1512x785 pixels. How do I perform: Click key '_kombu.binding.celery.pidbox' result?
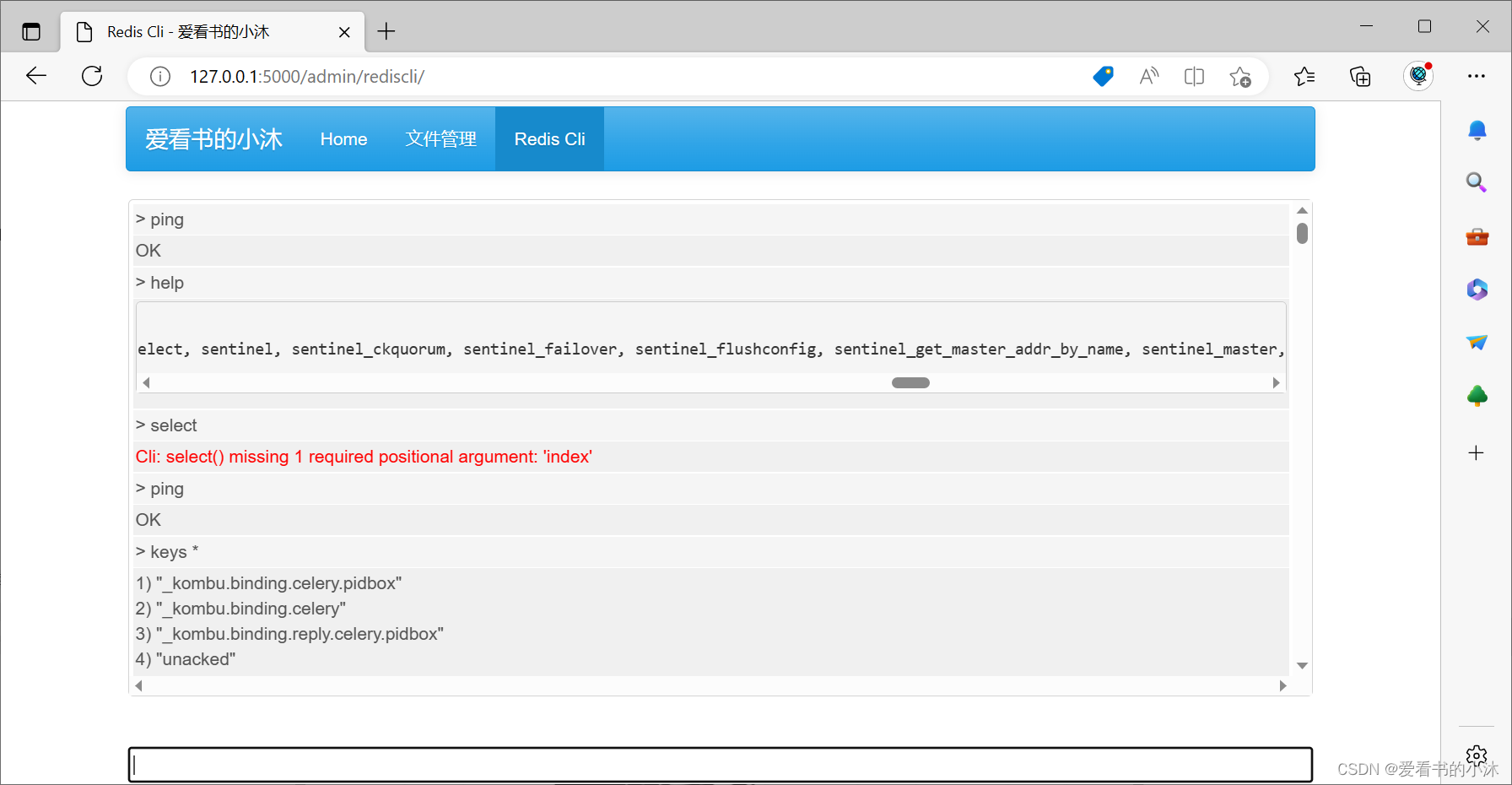coord(268,583)
